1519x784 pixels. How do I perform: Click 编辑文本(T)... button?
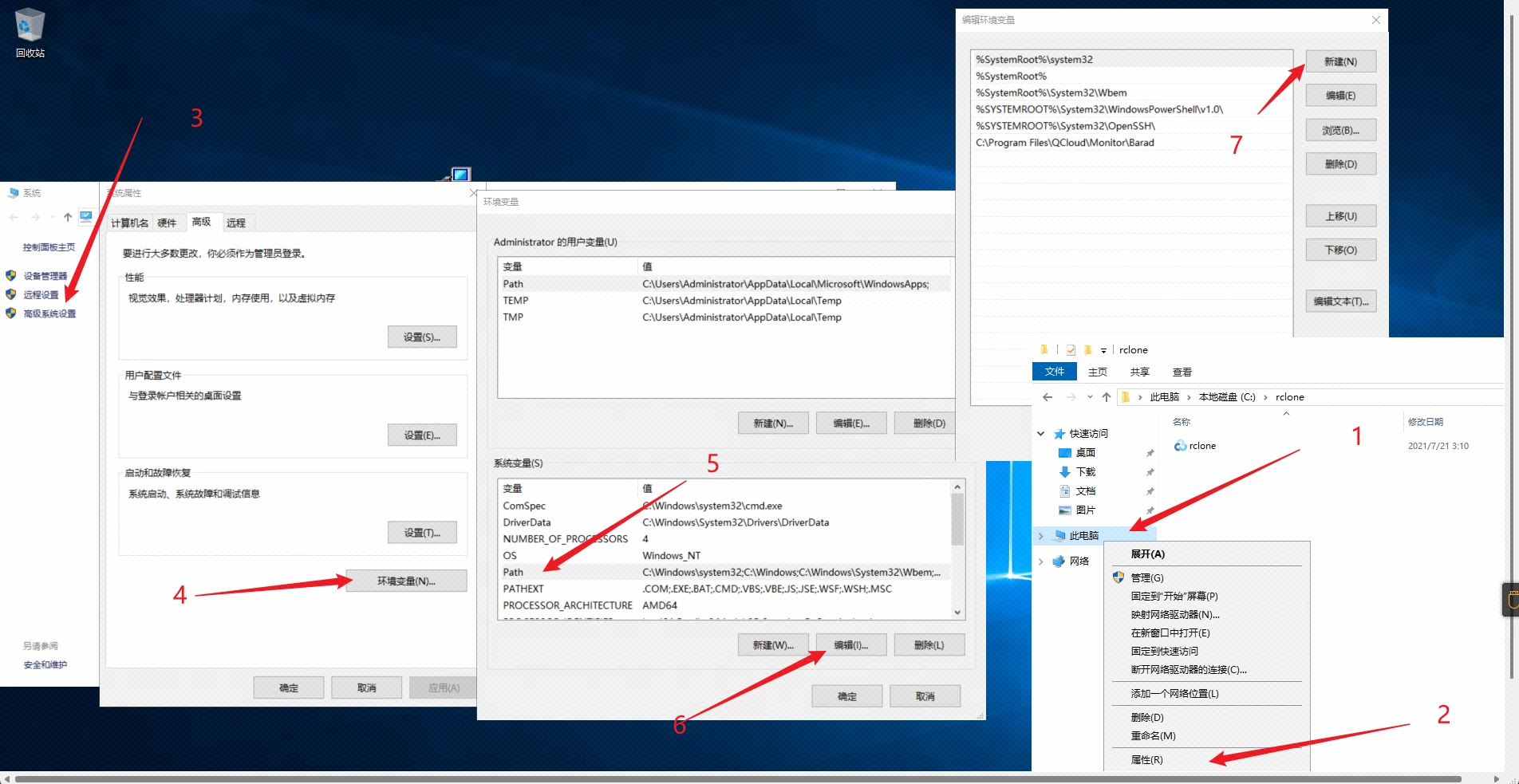(x=1340, y=301)
